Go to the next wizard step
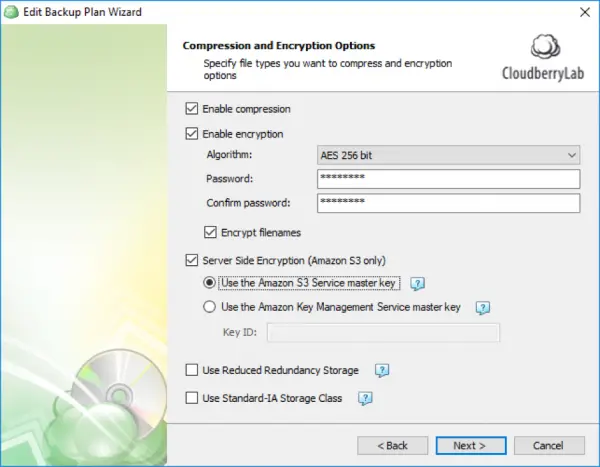Screen dimensions: 600x467 point(471,446)
